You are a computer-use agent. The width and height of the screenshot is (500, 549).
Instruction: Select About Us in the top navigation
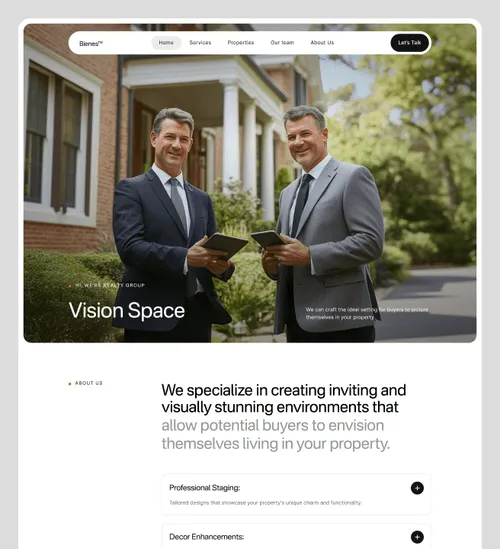(322, 43)
